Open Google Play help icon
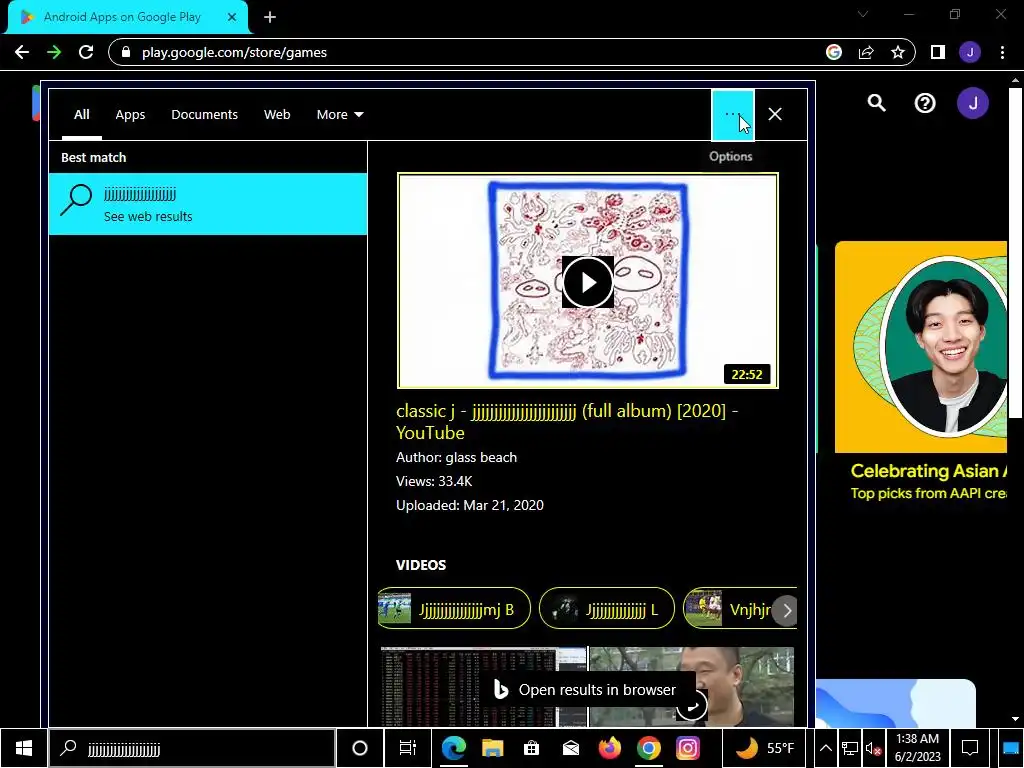Image resolution: width=1024 pixels, height=768 pixels. (x=925, y=103)
